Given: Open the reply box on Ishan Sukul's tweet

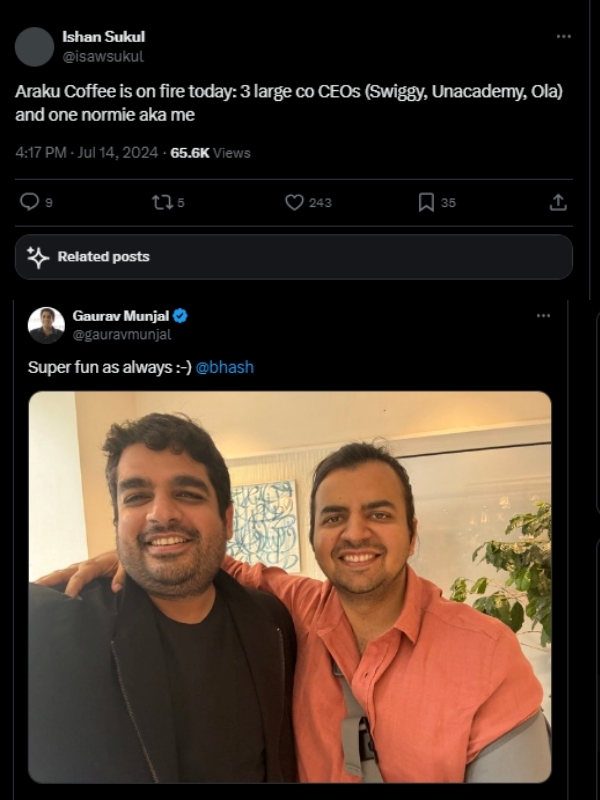Looking at the screenshot, I should click(31, 203).
